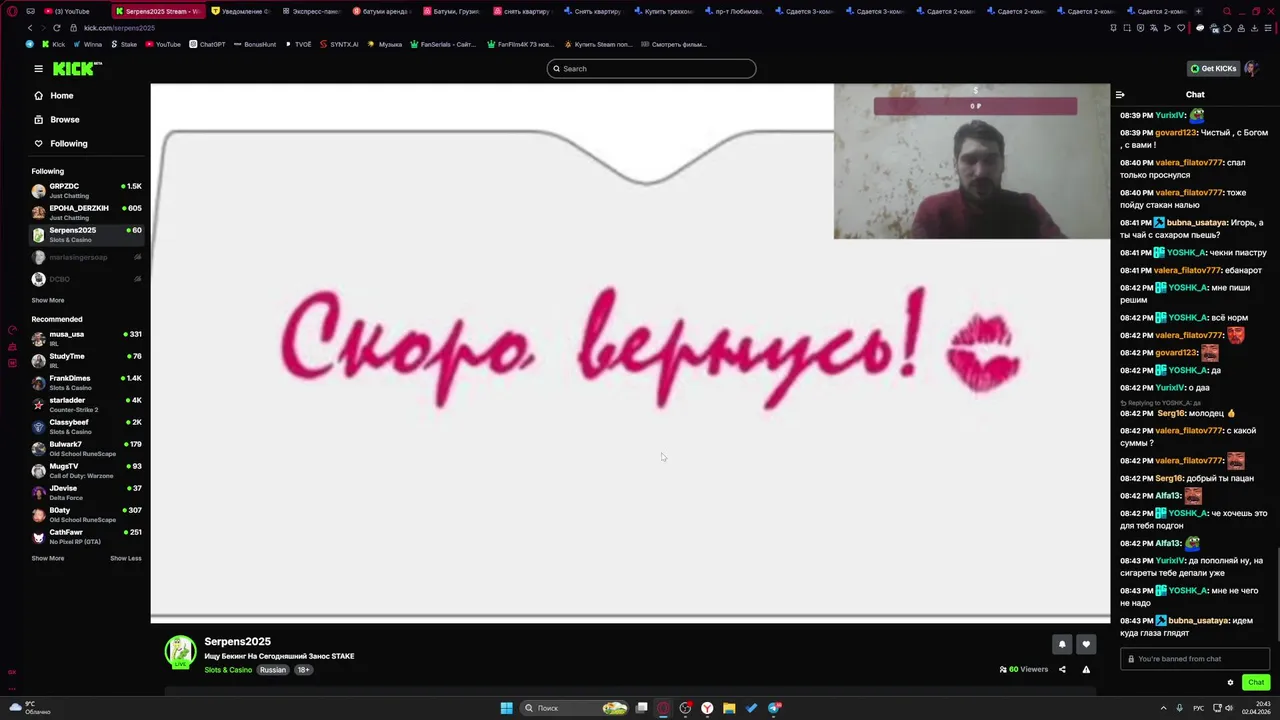Reload the page
This screenshot has width=1280, height=720.
(56, 28)
